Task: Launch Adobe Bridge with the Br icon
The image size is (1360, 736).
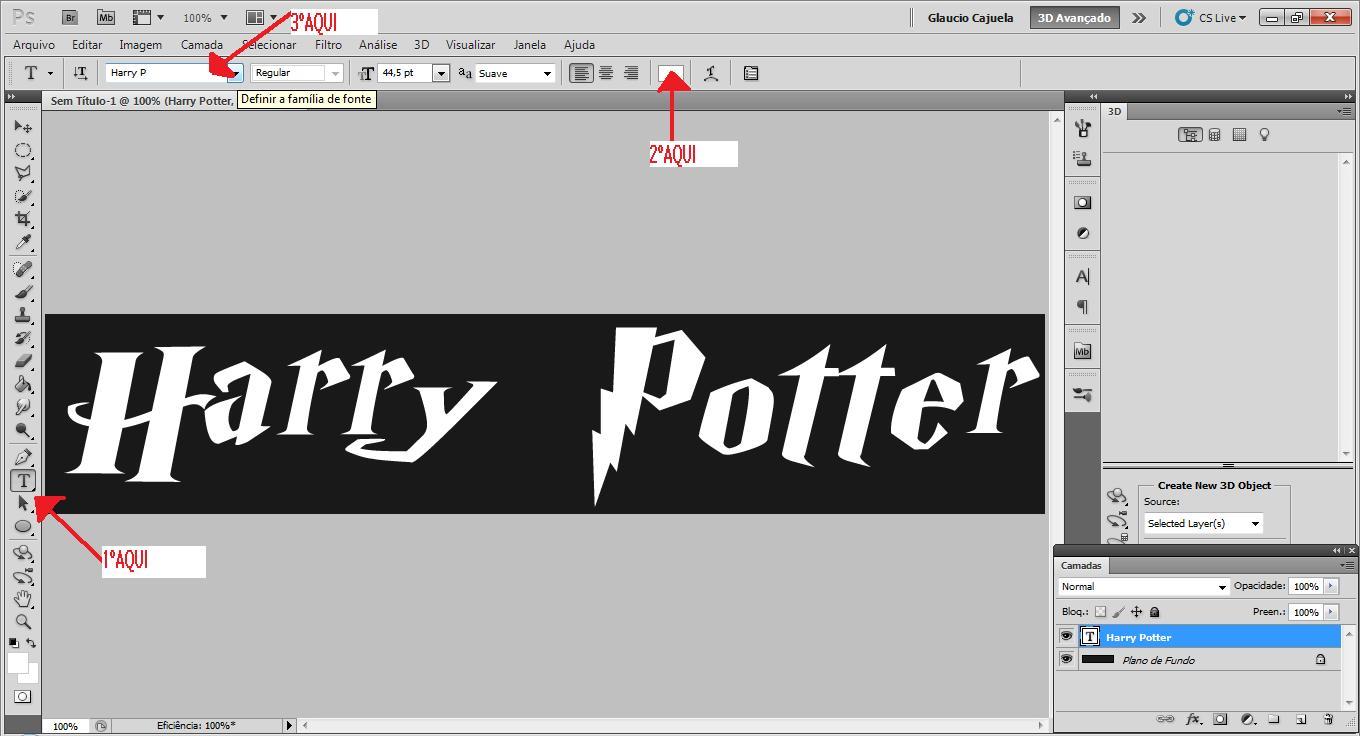Action: click(70, 17)
